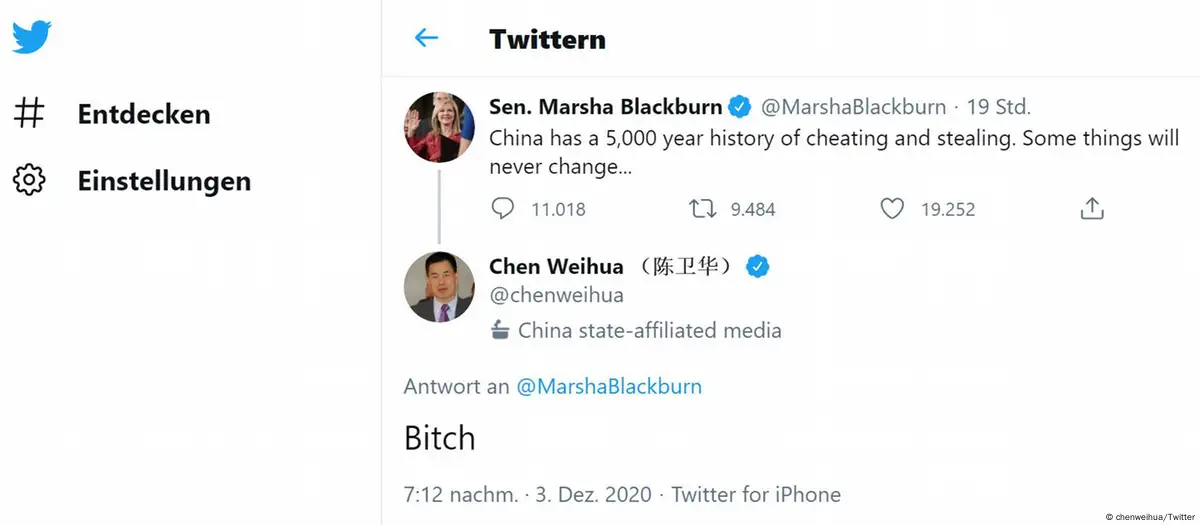Click Chen Weihua's profile picture
This screenshot has width=1200, height=525.
[439, 287]
